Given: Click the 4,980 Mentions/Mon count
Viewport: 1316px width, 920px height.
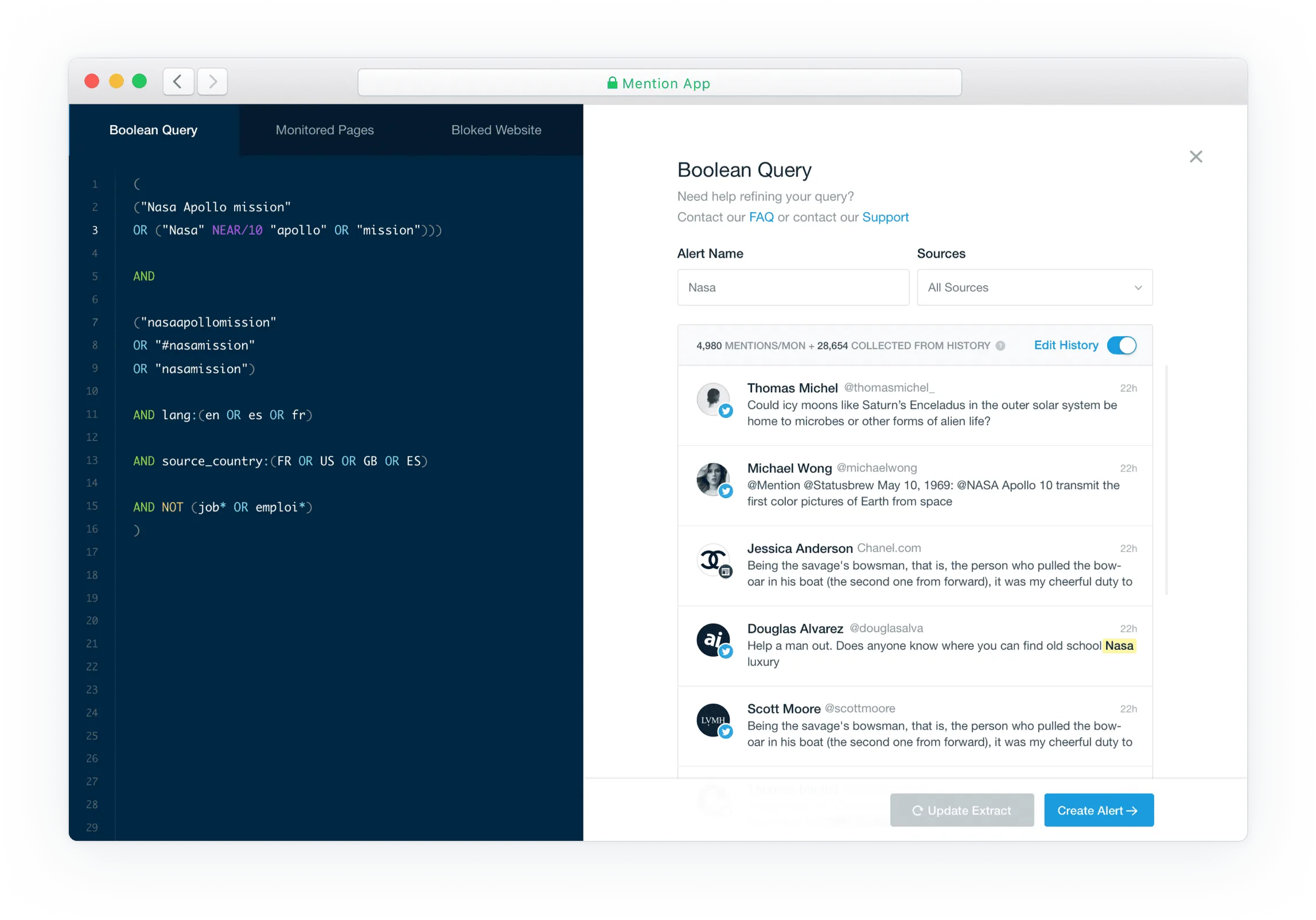Looking at the screenshot, I should point(750,346).
